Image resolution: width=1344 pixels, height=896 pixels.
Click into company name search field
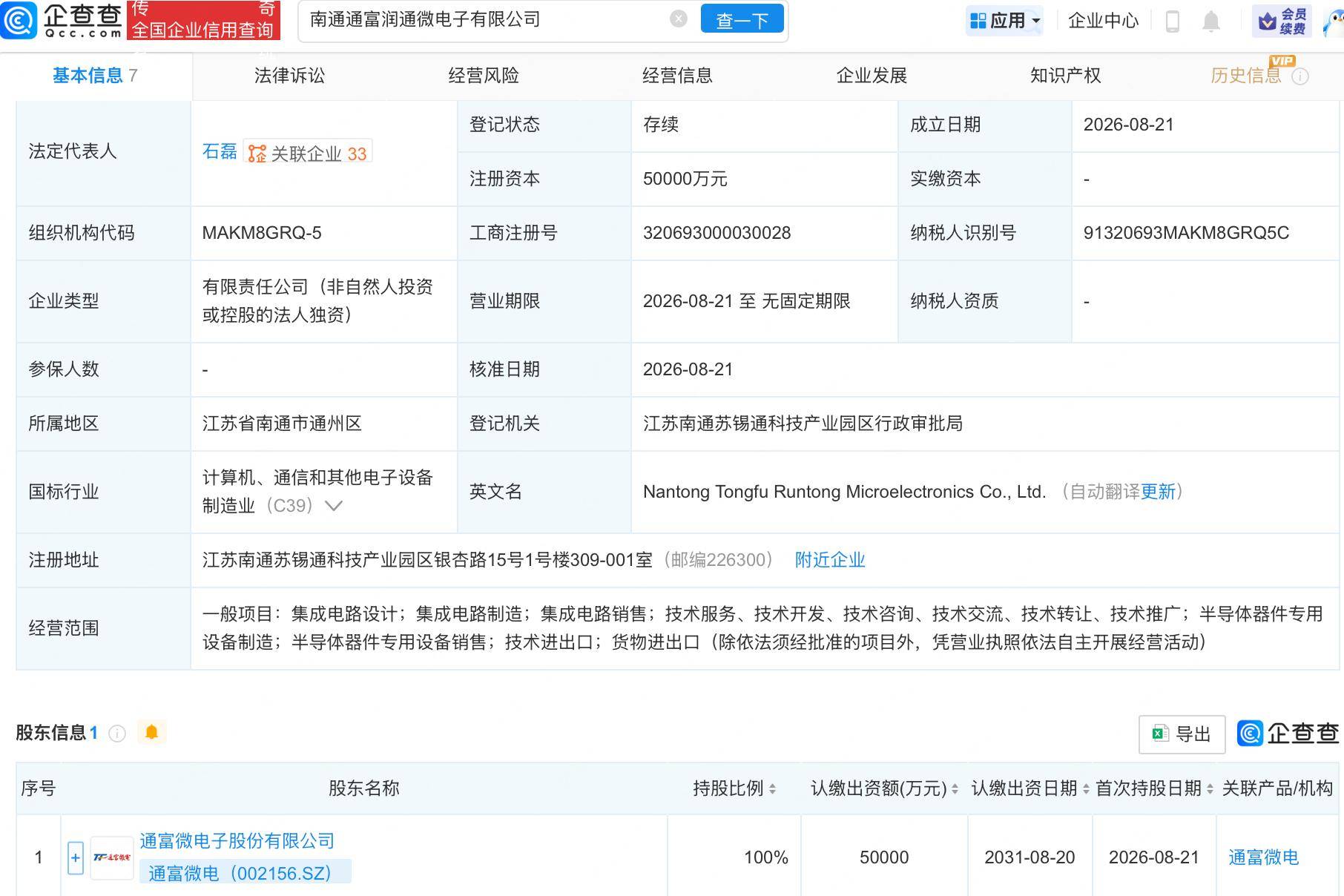486,19
